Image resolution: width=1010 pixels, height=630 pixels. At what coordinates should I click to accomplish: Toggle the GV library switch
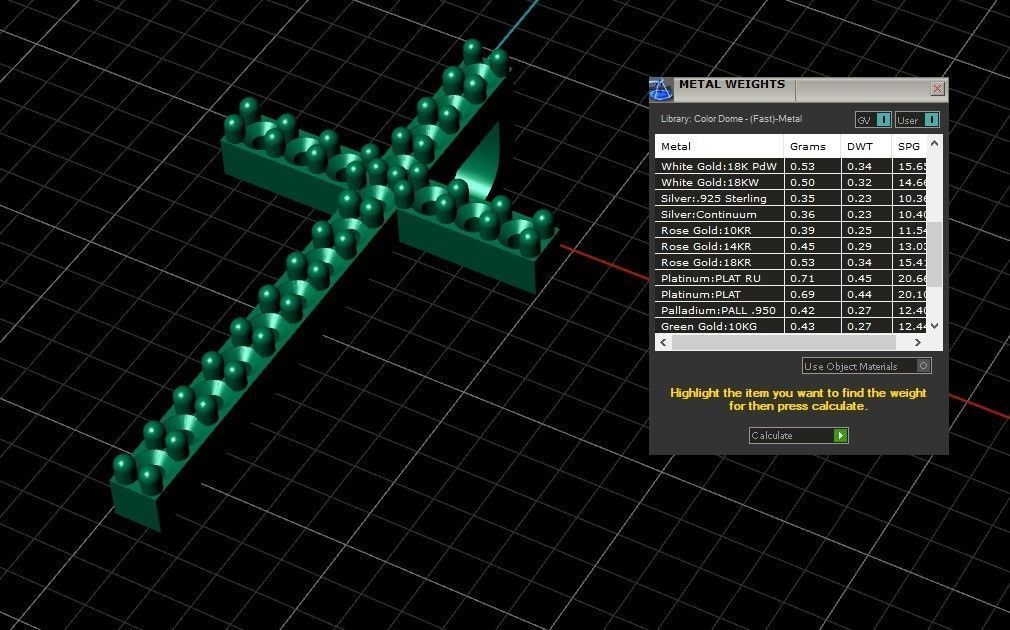pyautogui.click(x=873, y=120)
